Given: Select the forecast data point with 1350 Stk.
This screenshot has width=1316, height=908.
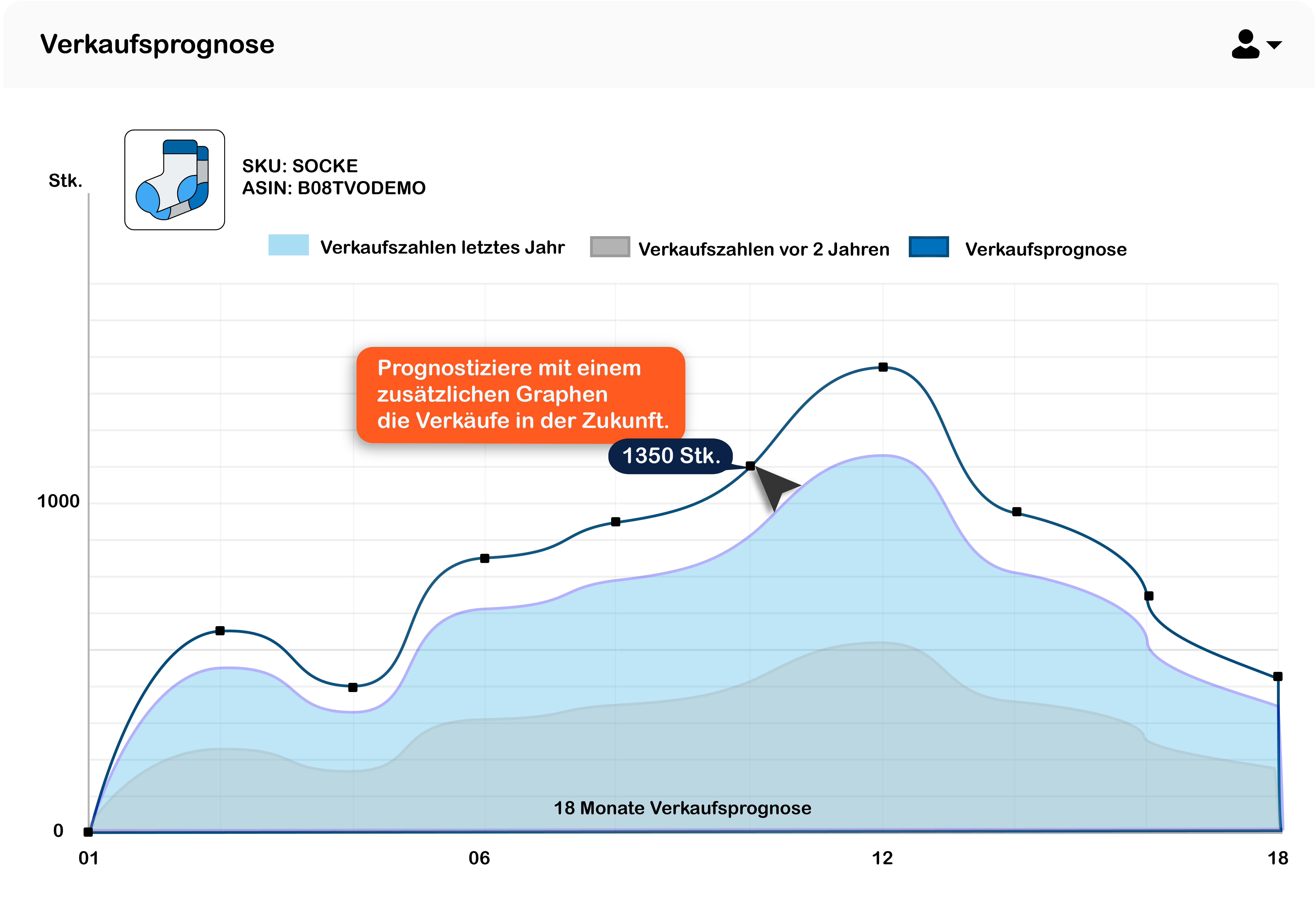Looking at the screenshot, I should 750,466.
